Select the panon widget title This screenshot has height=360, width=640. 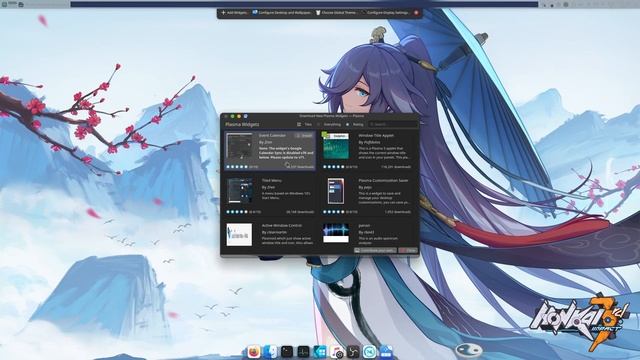364,225
